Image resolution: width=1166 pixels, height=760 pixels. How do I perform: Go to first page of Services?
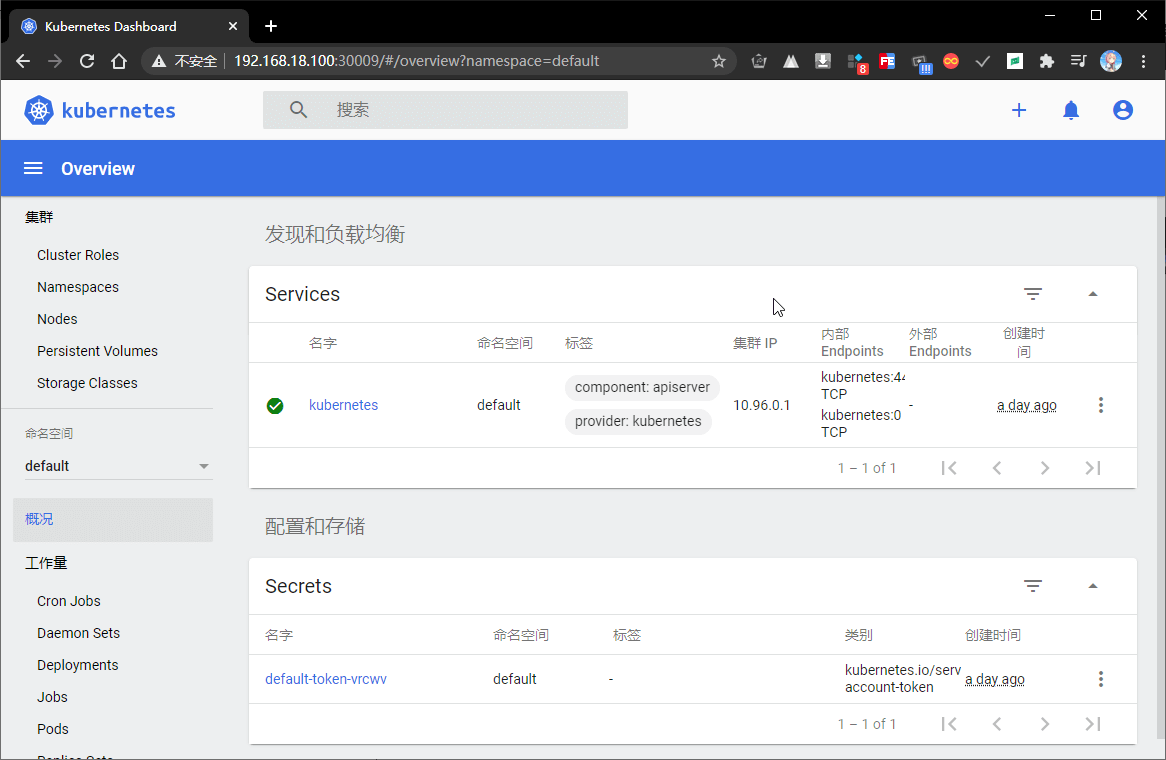point(949,468)
